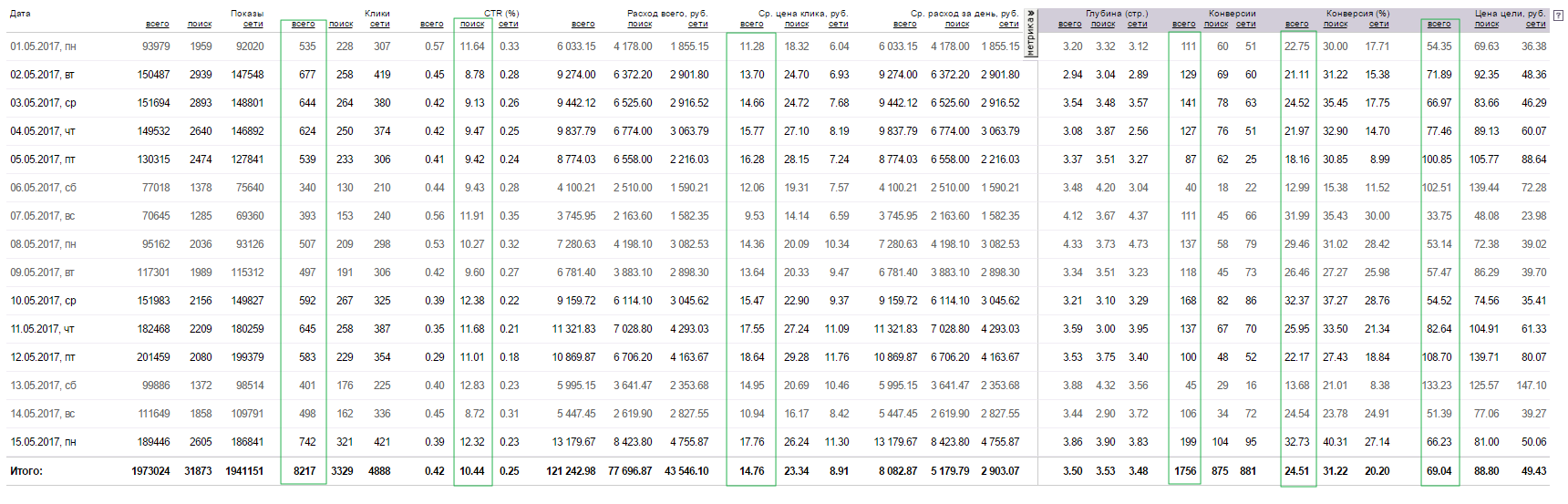
Task: Click goal price 133.23 for 13.05.2017
Action: [x=1437, y=386]
